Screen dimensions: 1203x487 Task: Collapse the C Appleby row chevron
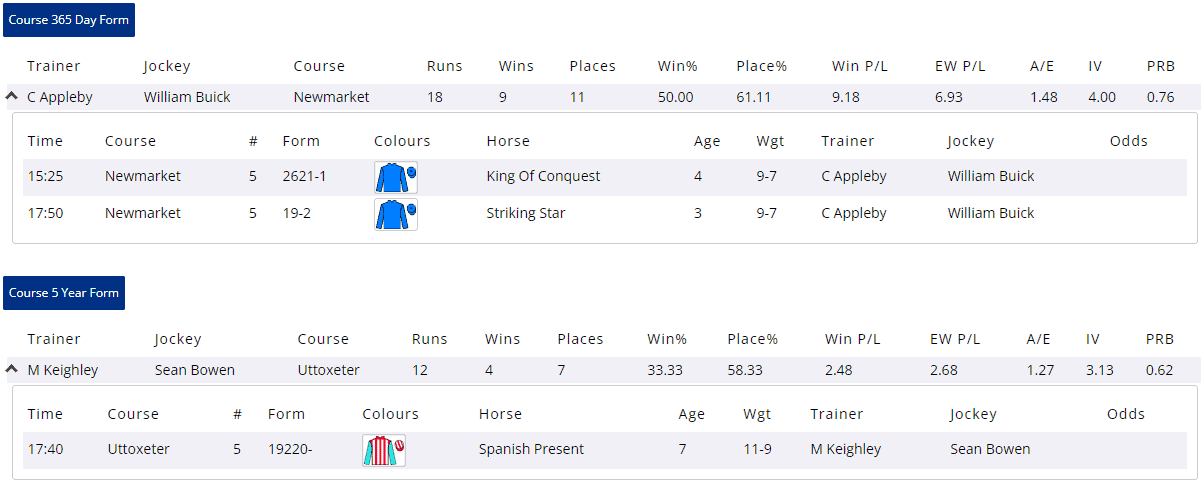[x=12, y=97]
